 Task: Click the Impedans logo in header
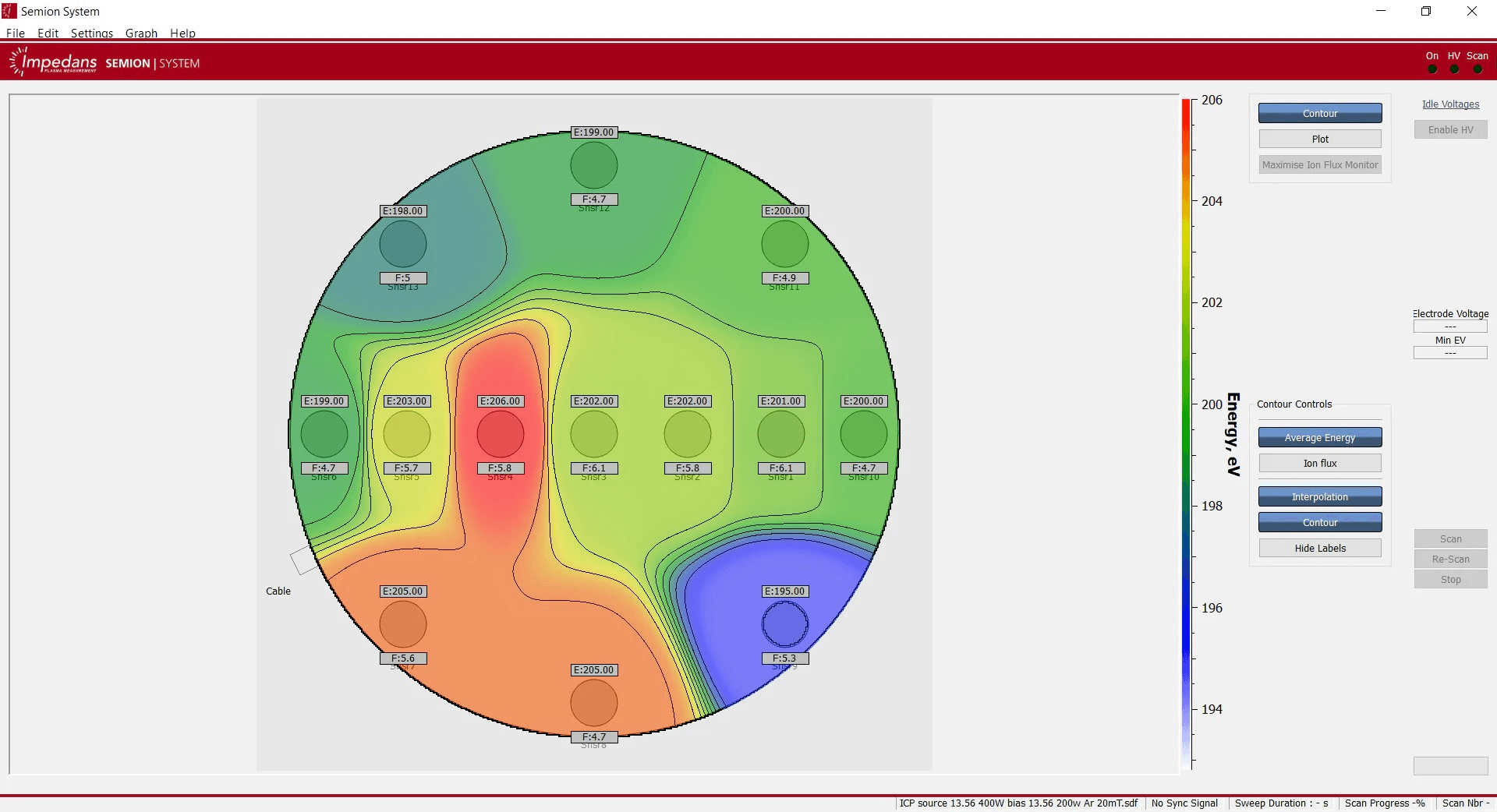tap(53, 62)
